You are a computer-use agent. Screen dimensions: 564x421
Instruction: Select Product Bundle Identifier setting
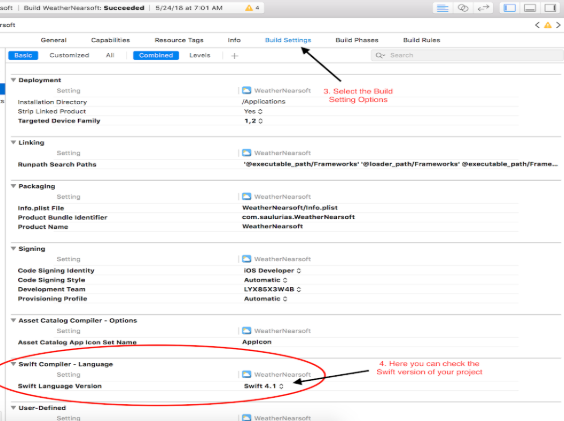point(63,217)
